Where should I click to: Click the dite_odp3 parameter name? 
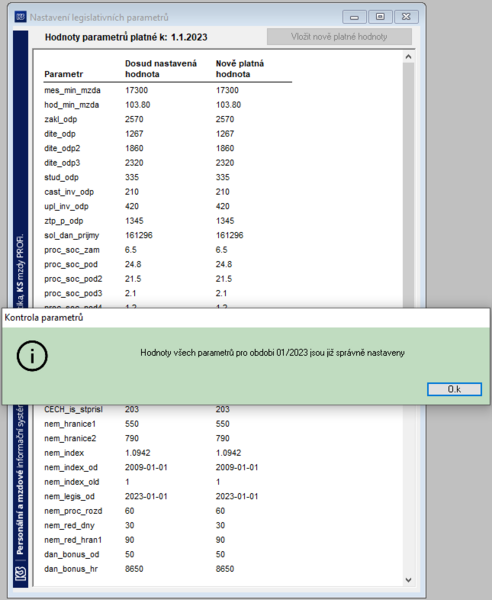tap(62, 163)
